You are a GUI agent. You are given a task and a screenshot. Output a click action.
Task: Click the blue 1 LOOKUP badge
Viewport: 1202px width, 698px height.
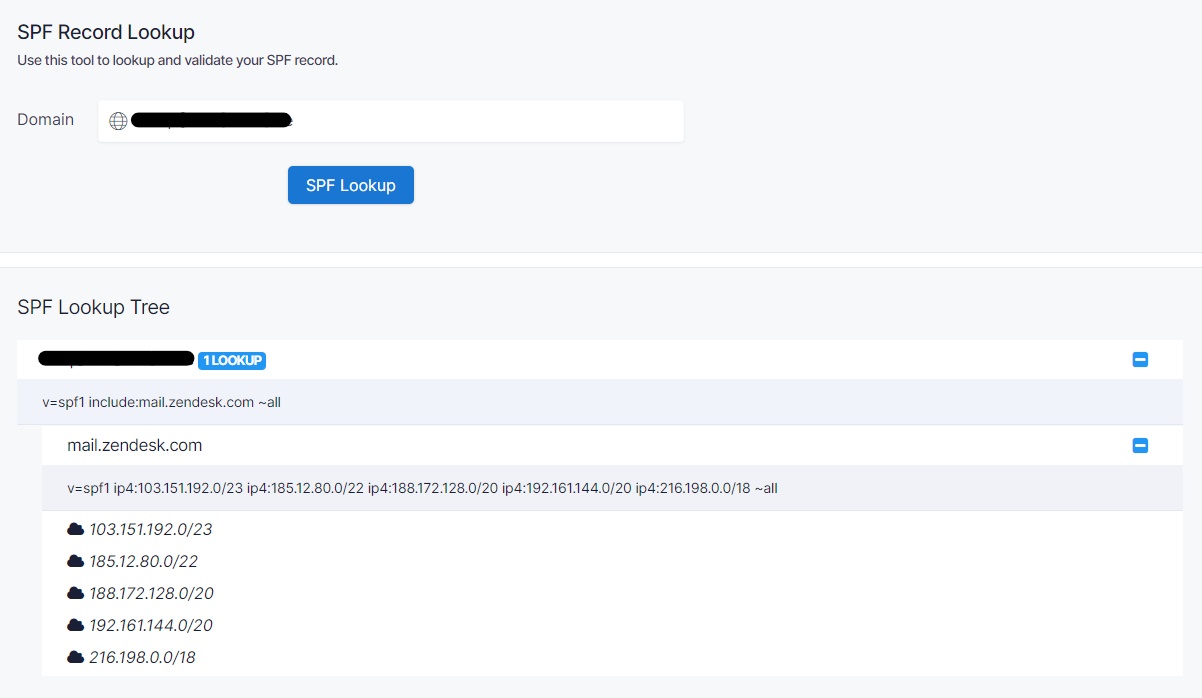point(232,360)
